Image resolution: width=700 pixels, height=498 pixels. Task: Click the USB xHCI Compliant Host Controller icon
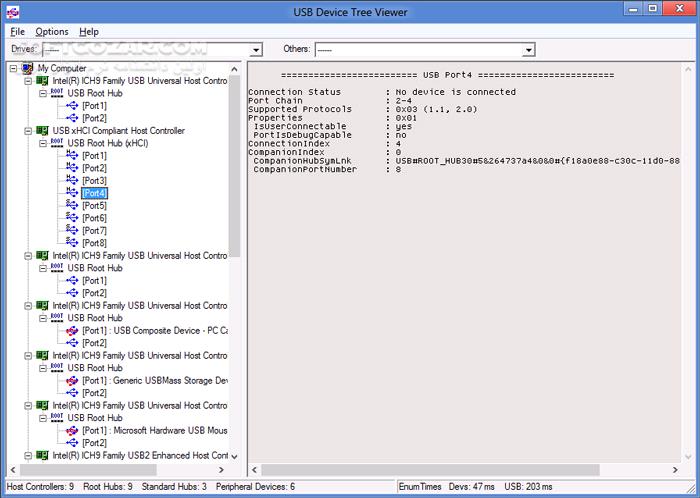tap(42, 131)
